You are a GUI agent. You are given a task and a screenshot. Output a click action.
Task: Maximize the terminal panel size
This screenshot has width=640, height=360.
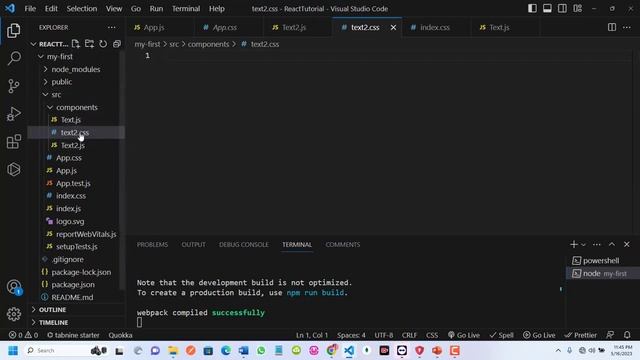click(x=612, y=244)
